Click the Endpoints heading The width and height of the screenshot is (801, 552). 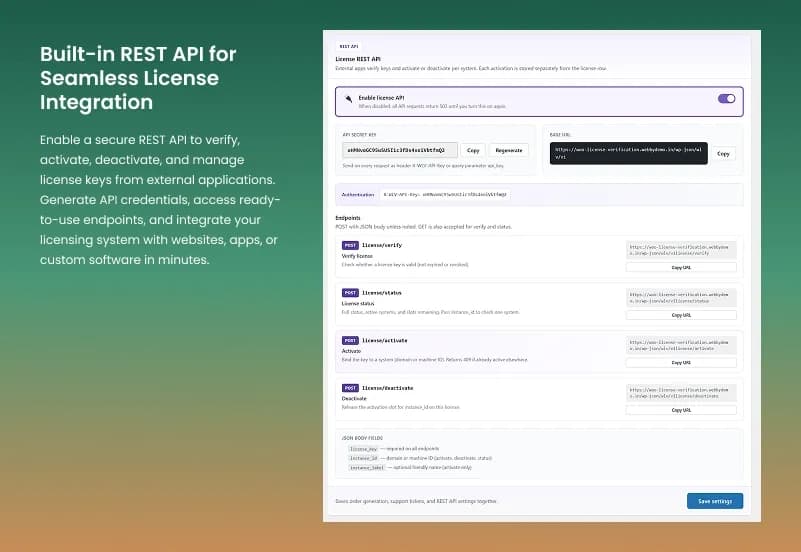click(x=348, y=218)
